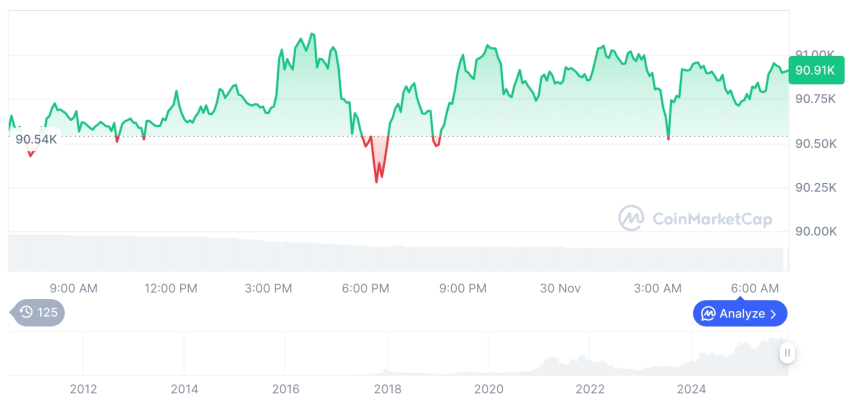Click the 12:00 PM time axis label
This screenshot has width=860, height=401.
171,289
